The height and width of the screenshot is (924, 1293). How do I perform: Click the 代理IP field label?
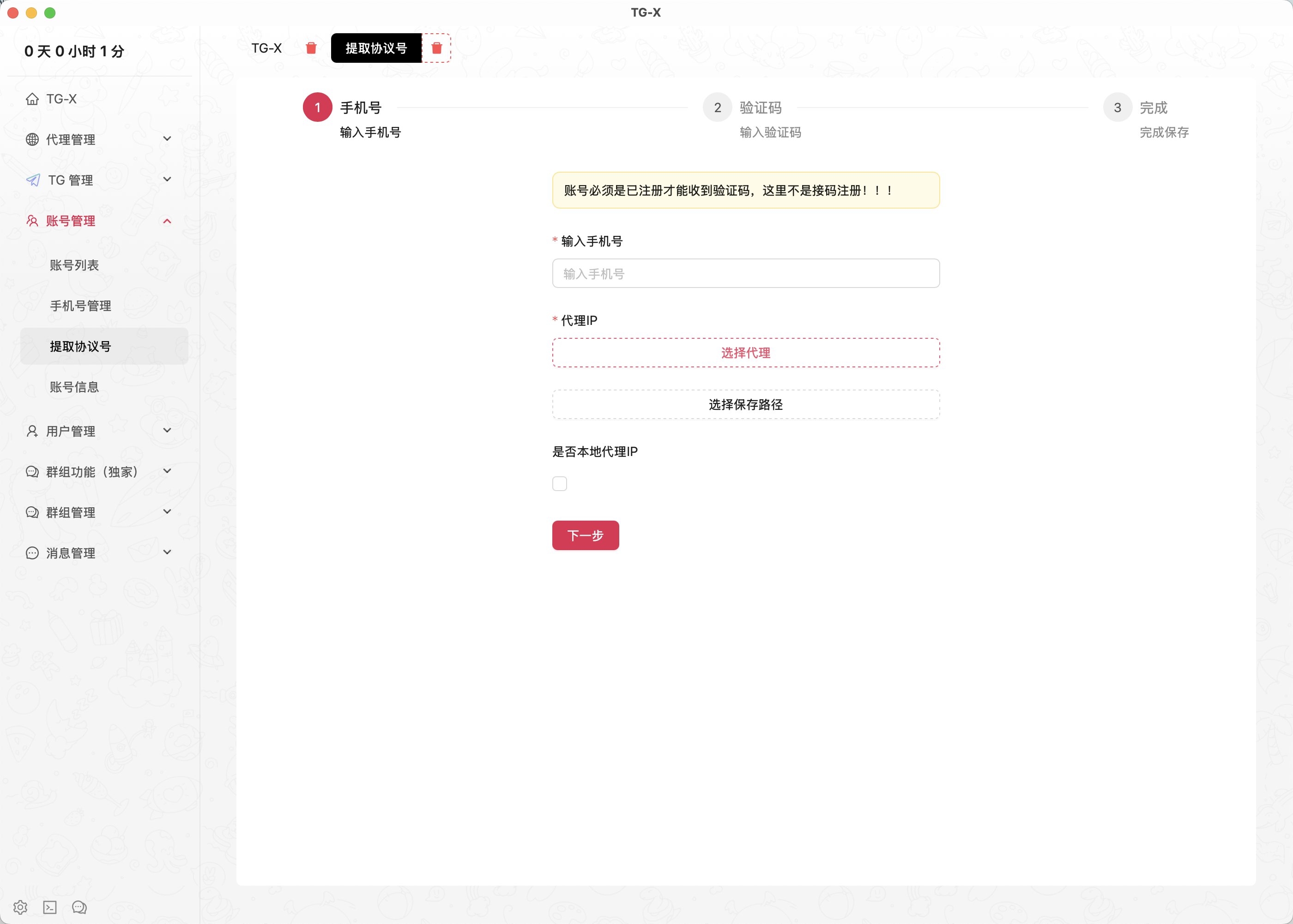point(580,320)
